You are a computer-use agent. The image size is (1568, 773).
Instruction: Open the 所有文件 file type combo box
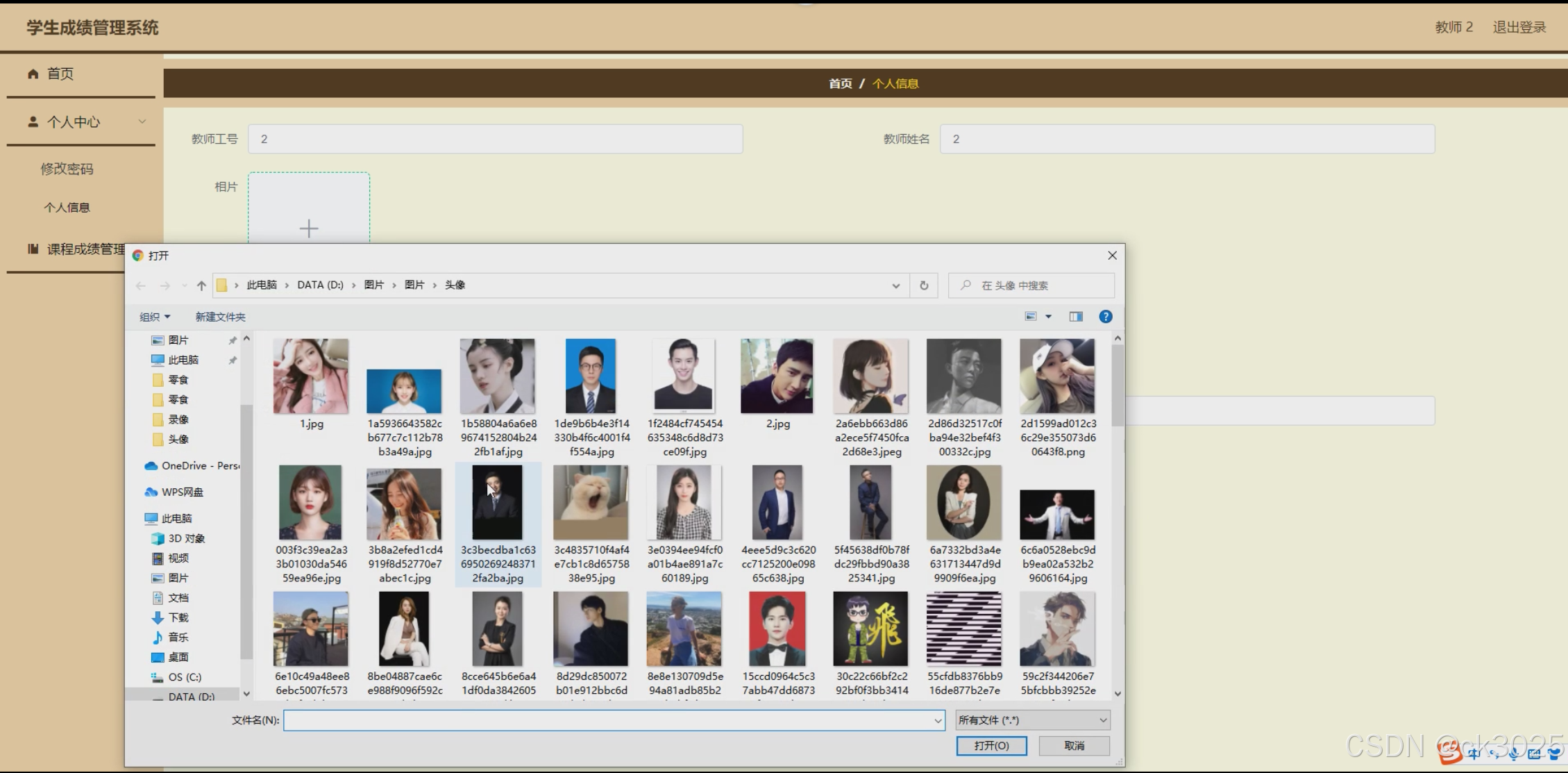pyautogui.click(x=1032, y=720)
